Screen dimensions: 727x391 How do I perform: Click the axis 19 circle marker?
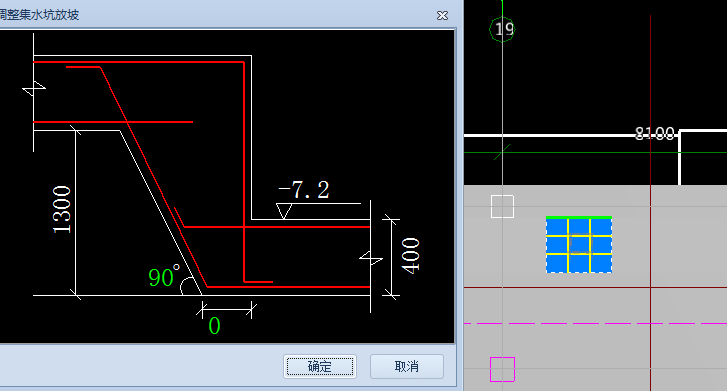tap(502, 29)
